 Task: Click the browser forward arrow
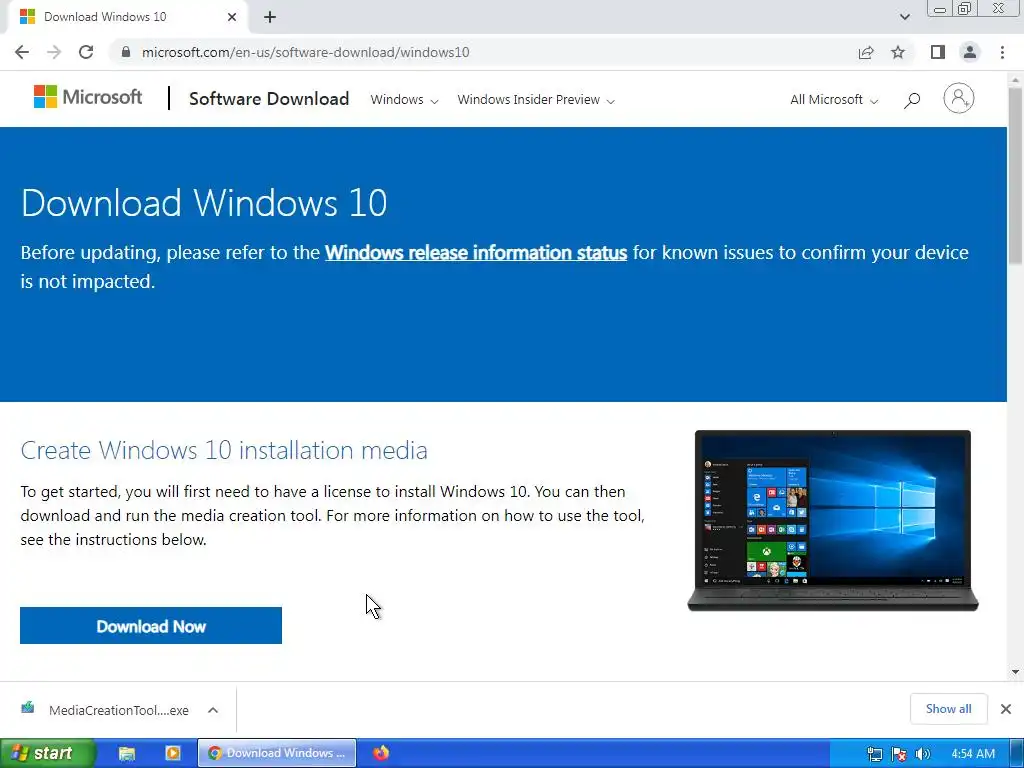tap(54, 52)
